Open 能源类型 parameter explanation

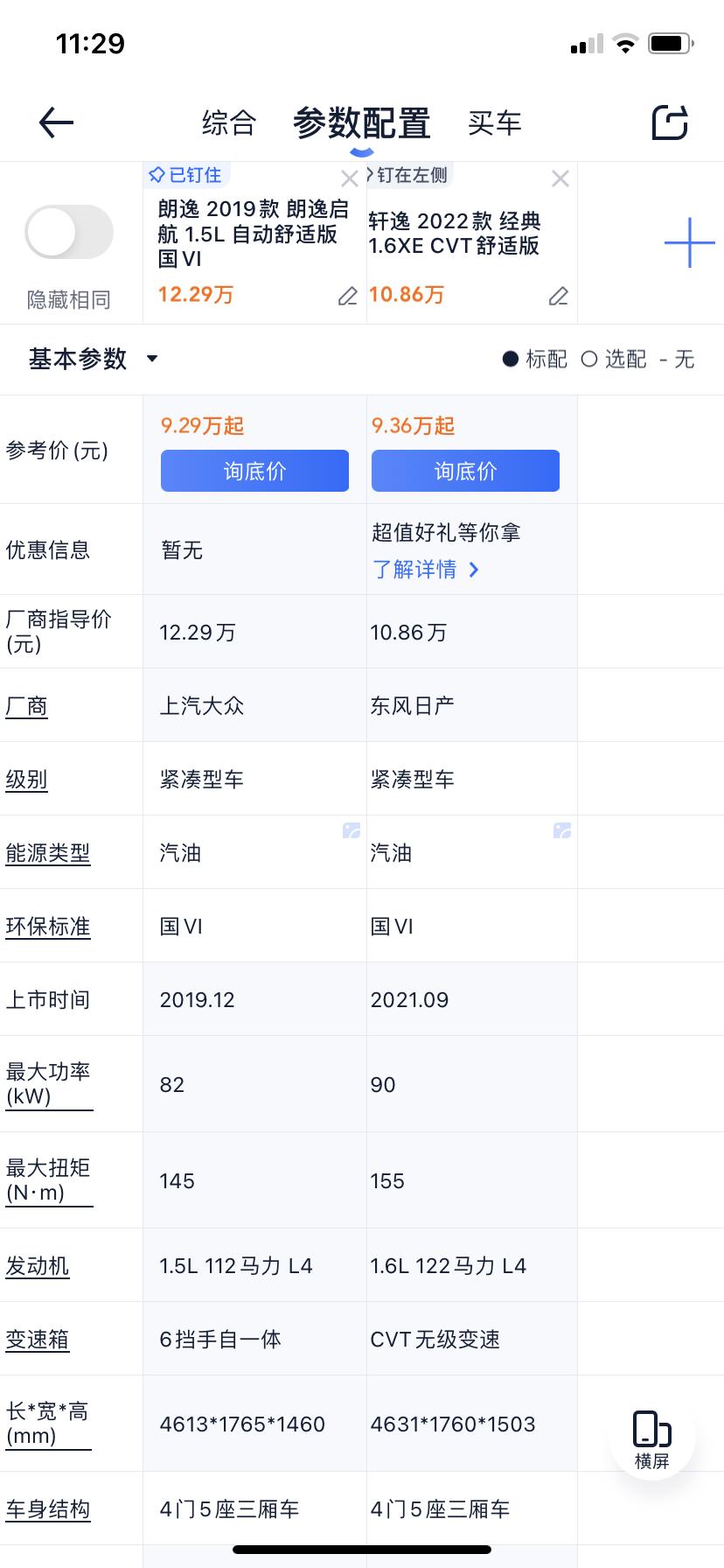48,853
